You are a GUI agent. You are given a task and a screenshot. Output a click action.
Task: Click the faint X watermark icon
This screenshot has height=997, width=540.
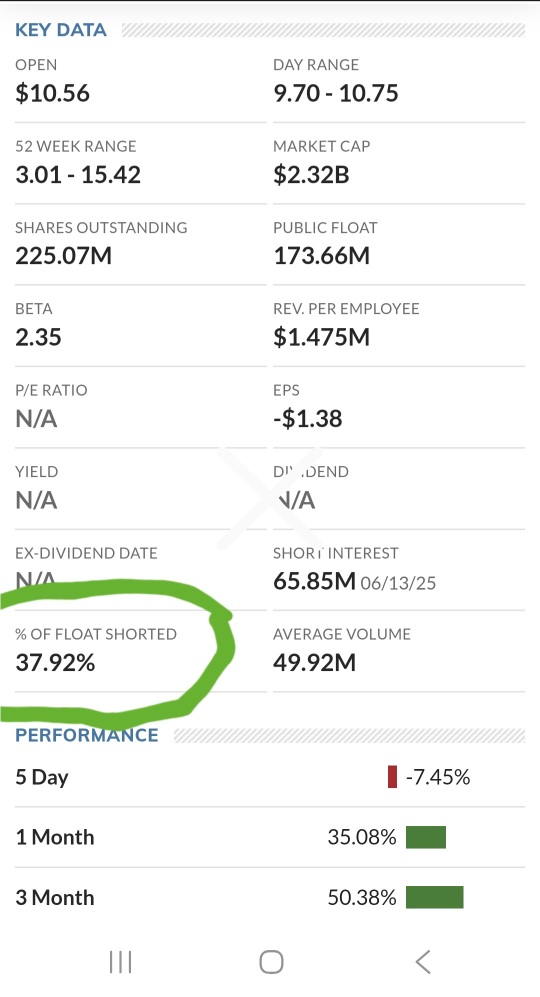[x=270, y=498]
